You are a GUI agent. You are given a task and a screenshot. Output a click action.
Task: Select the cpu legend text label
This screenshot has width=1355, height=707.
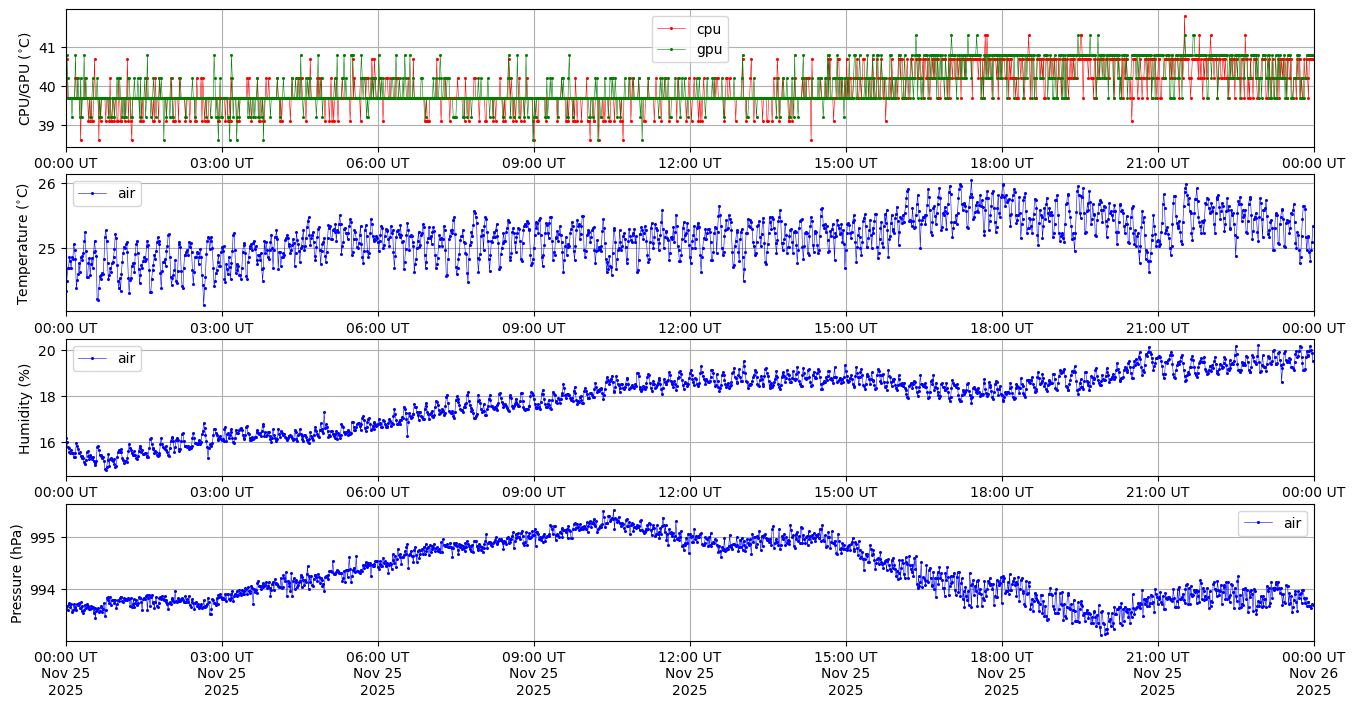[x=708, y=29]
